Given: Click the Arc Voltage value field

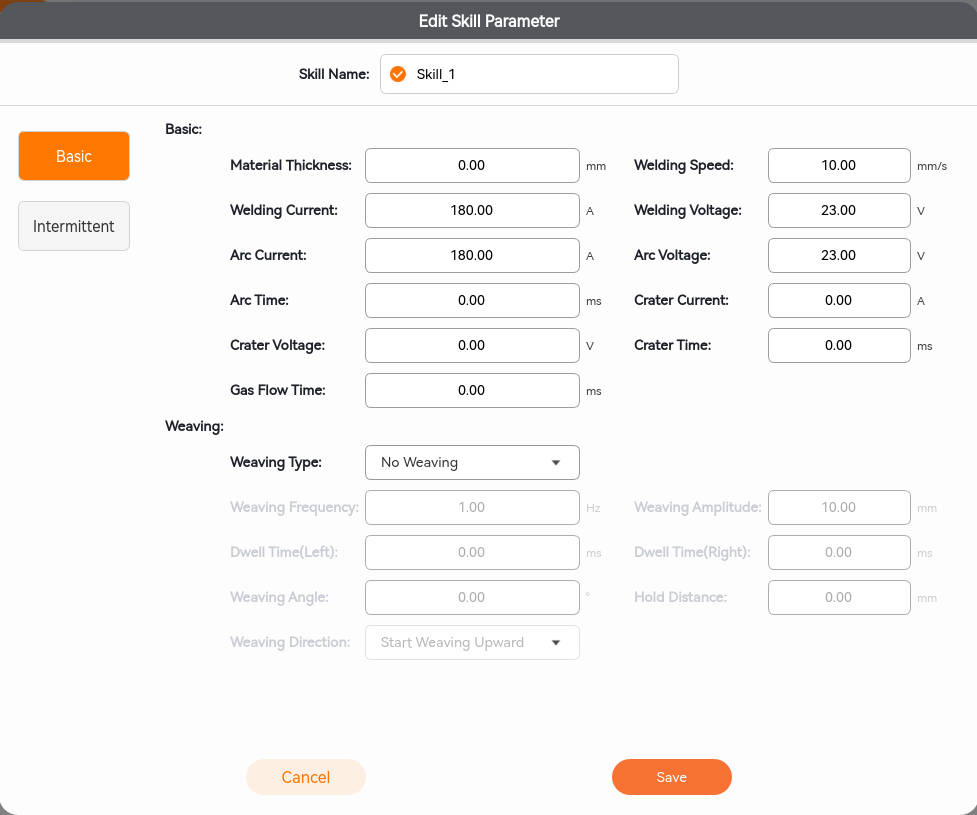Looking at the screenshot, I should point(838,255).
